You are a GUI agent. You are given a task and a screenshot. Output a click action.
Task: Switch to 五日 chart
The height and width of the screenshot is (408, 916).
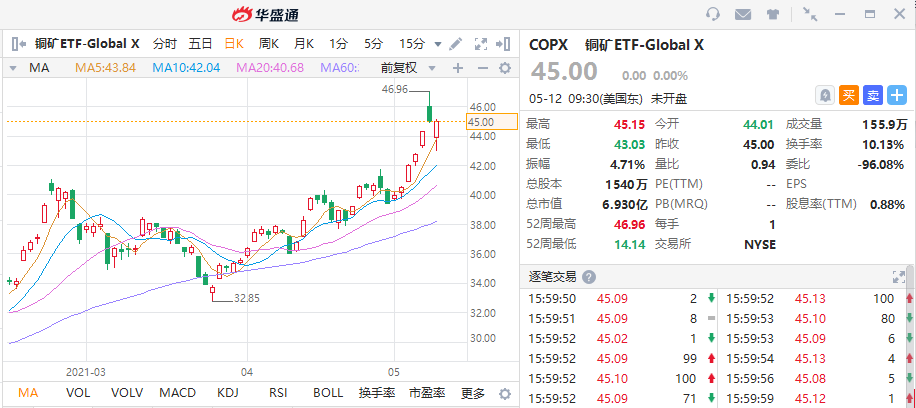(200, 43)
